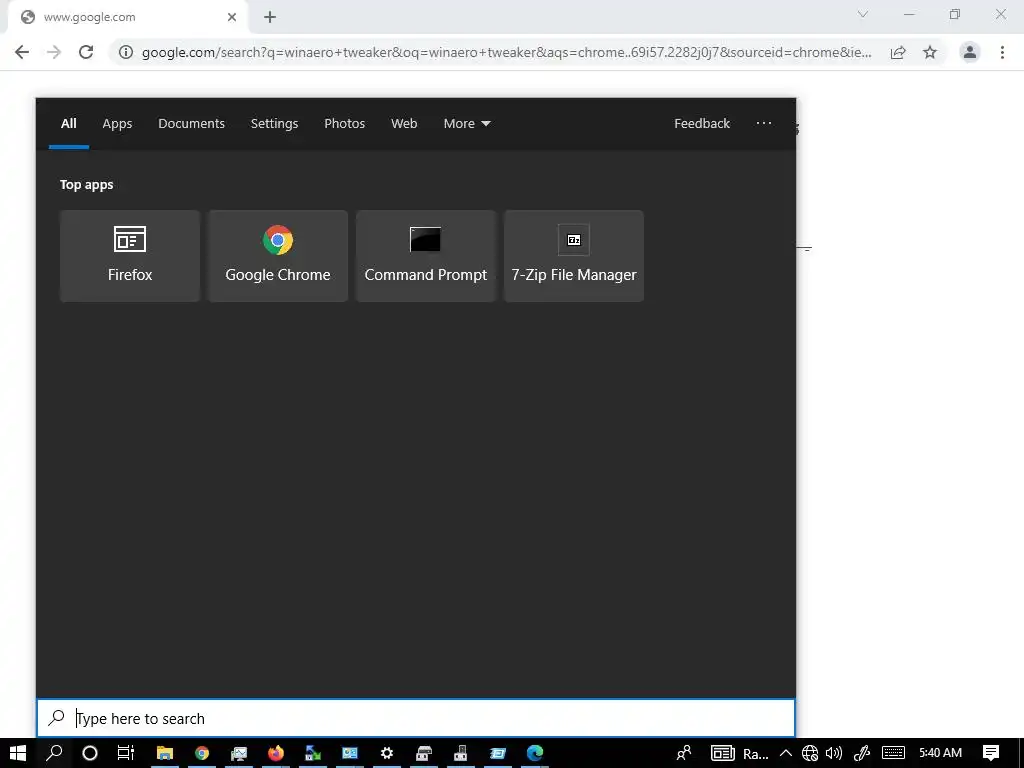The height and width of the screenshot is (768, 1024).
Task: Close the www.google.com tab
Action: click(x=232, y=17)
